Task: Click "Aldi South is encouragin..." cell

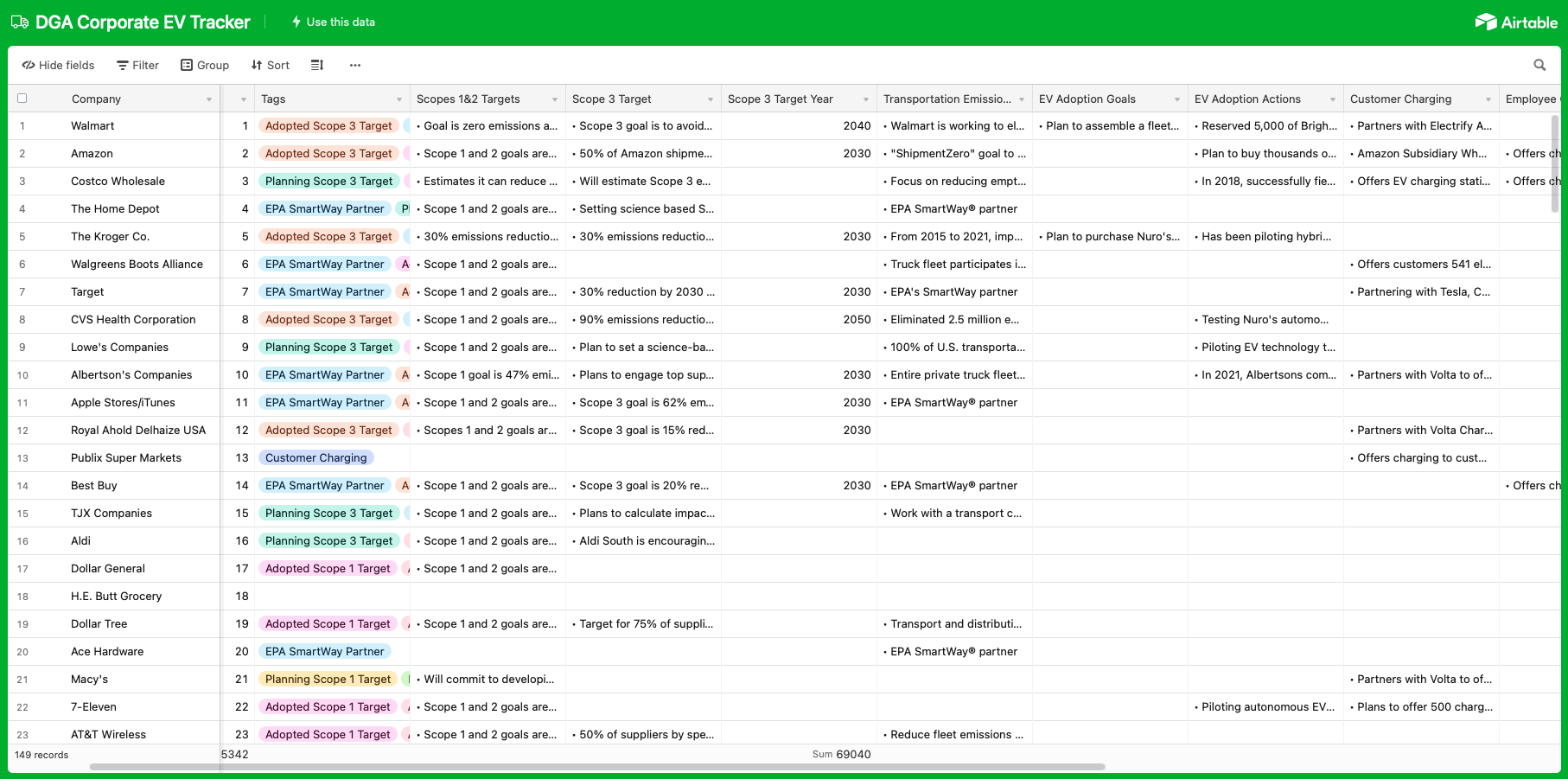Action: 643,540
